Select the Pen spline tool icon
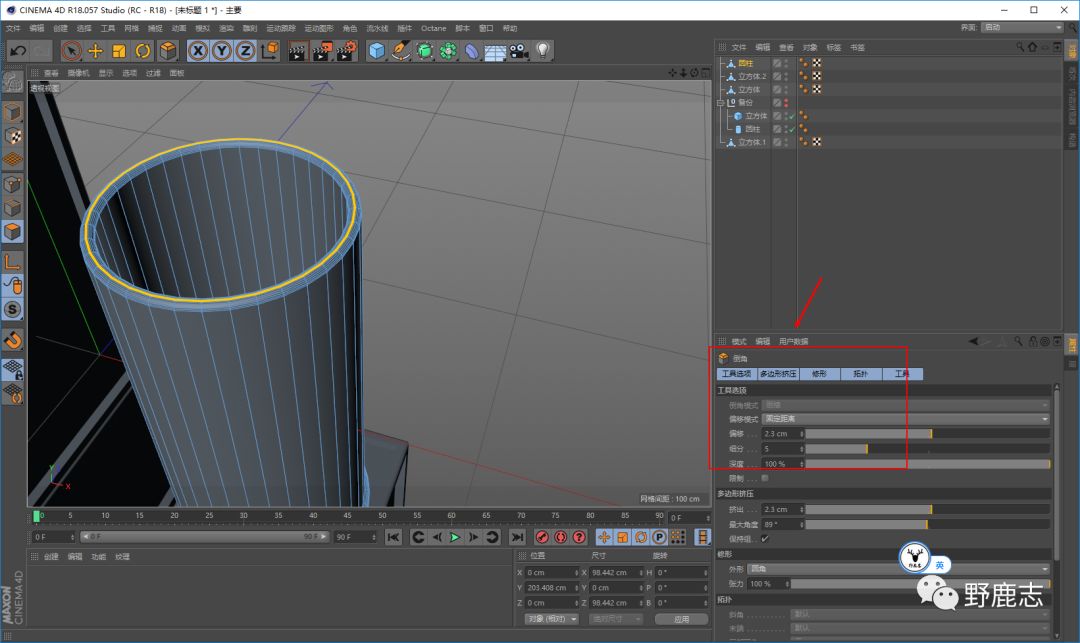1080x643 pixels. tap(401, 50)
